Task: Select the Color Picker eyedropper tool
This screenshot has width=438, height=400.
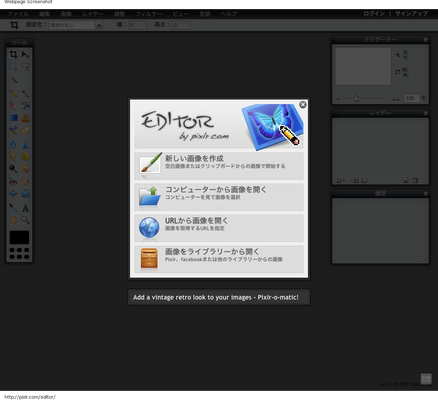Action: 13,208
